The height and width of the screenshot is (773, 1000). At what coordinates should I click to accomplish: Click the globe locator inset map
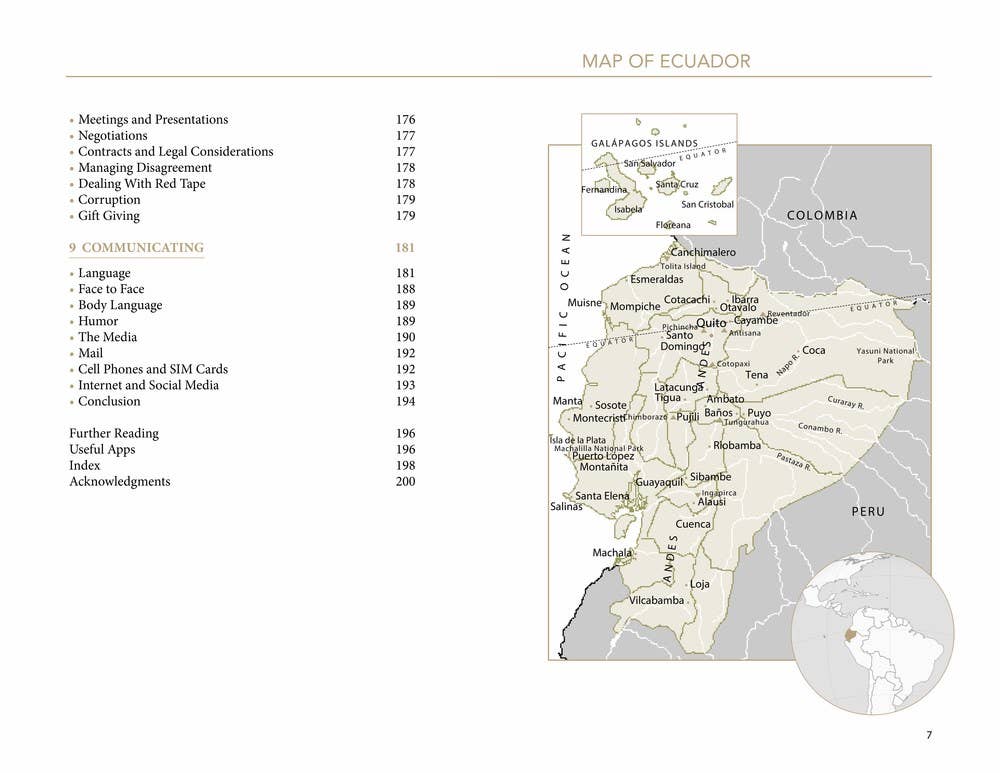coord(873,633)
